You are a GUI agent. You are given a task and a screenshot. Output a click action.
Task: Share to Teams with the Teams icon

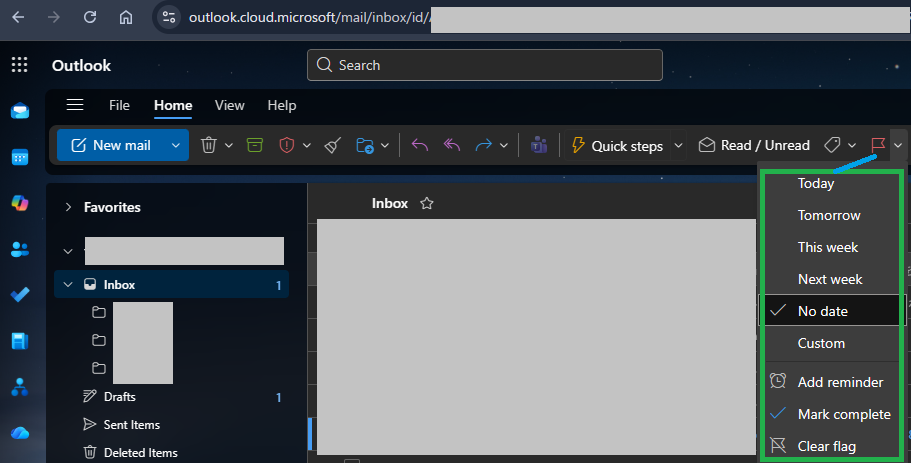[x=539, y=145]
